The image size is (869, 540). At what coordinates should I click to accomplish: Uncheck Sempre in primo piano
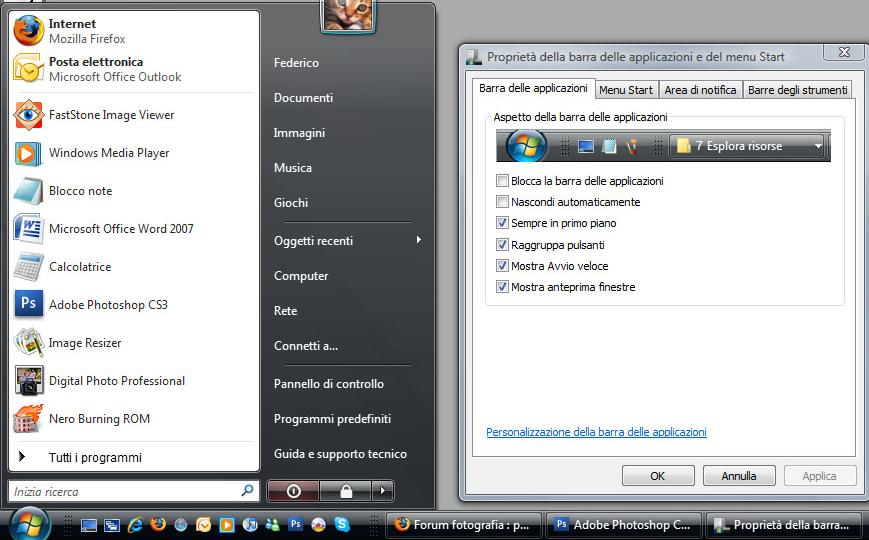pos(502,223)
